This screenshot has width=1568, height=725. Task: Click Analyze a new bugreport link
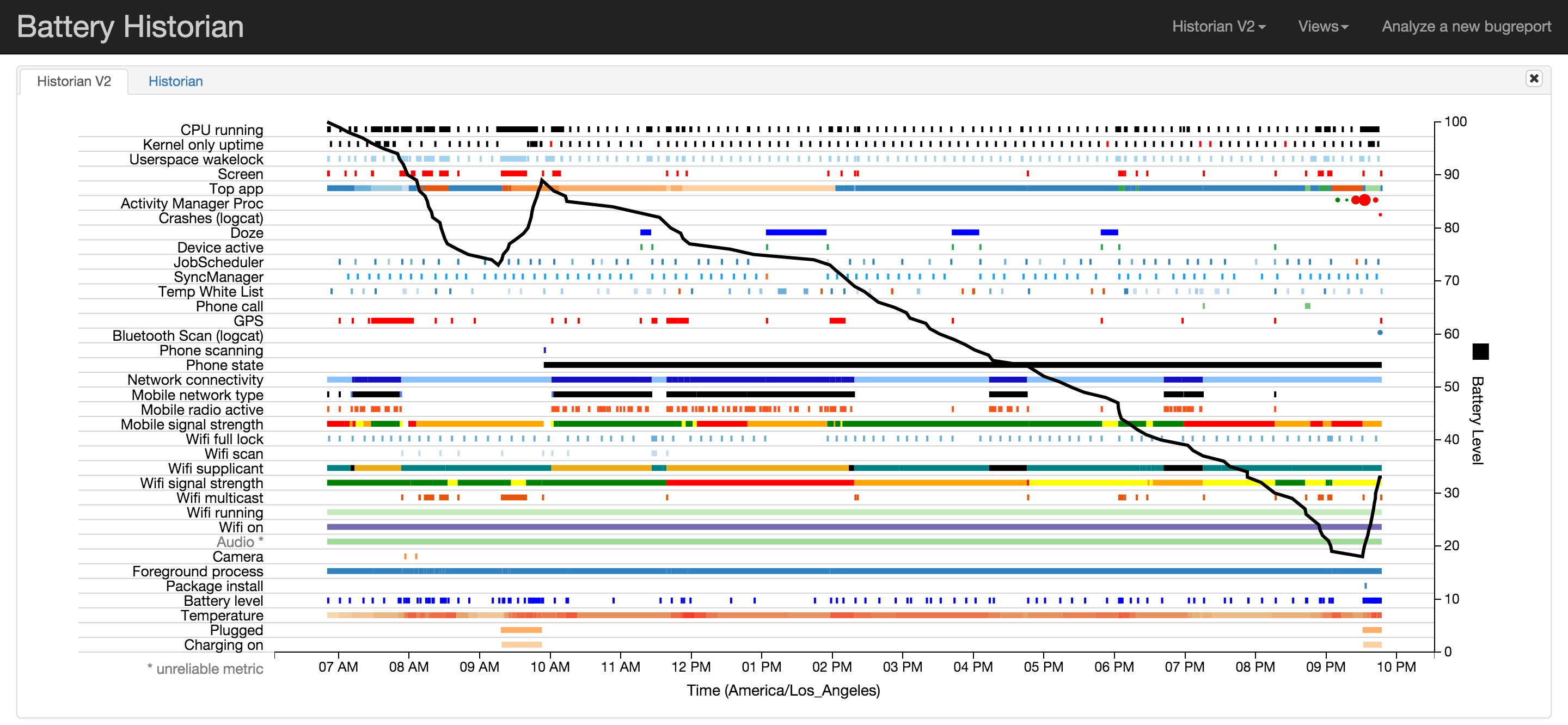coord(1466,26)
